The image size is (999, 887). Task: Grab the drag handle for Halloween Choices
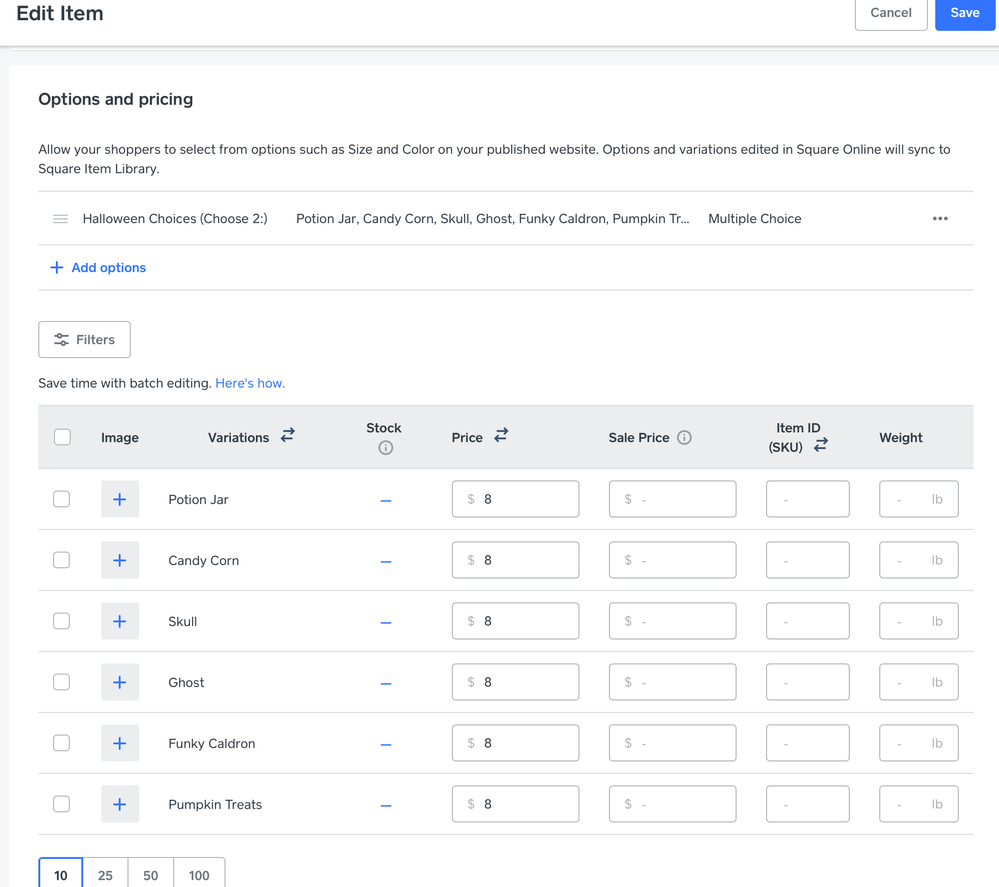[x=61, y=218]
